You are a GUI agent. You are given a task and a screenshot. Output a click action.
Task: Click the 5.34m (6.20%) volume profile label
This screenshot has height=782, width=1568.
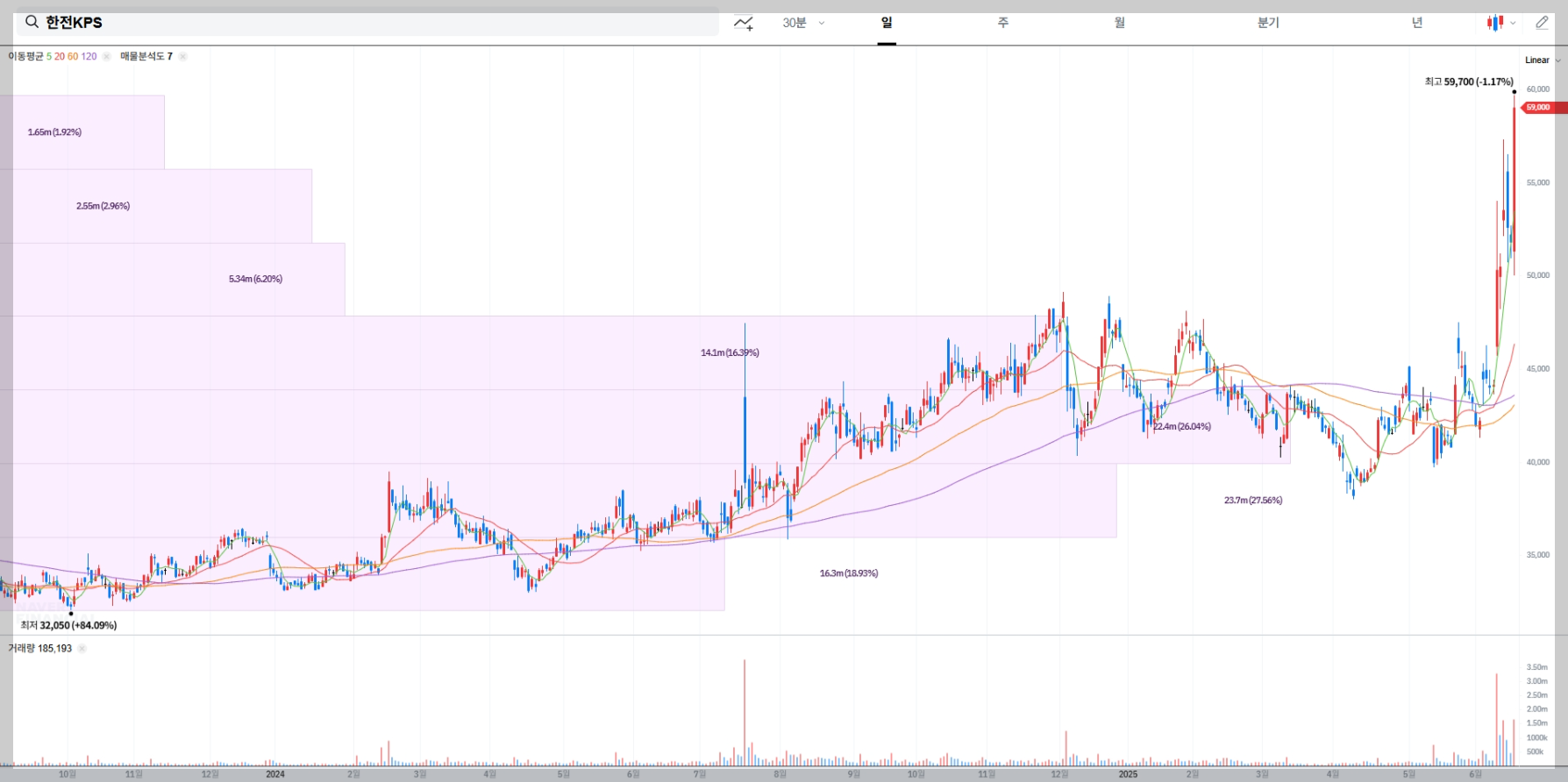pyautogui.click(x=255, y=279)
